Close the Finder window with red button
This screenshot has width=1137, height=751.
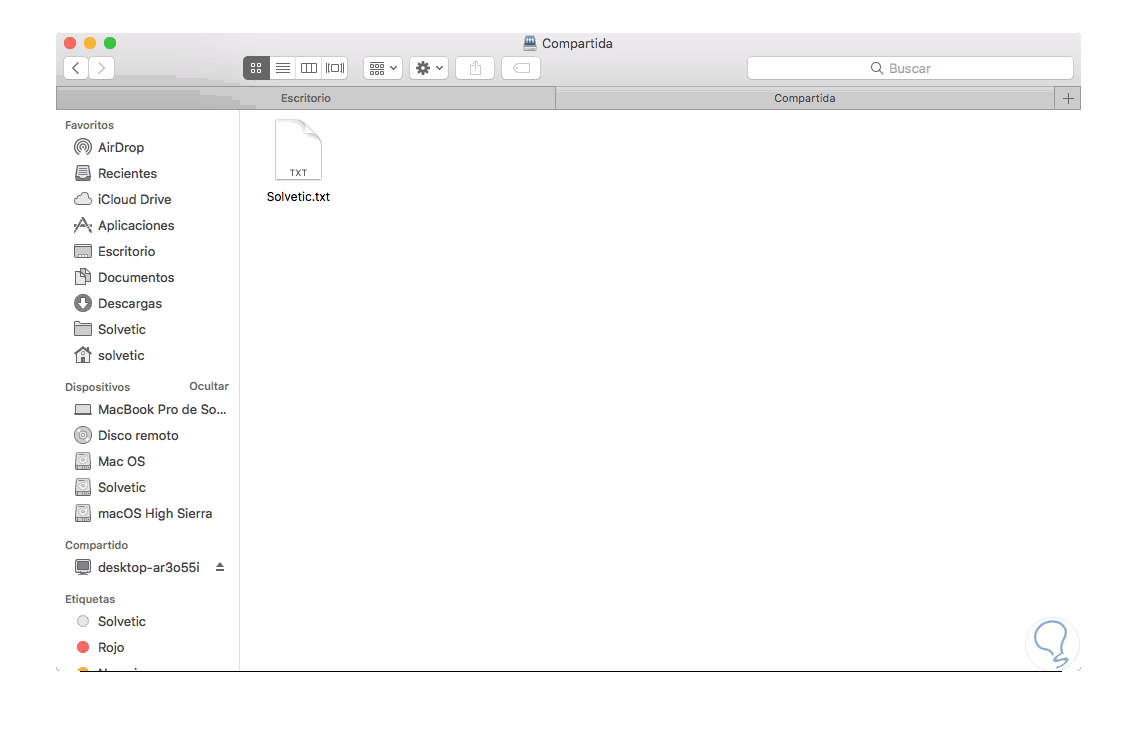(70, 43)
